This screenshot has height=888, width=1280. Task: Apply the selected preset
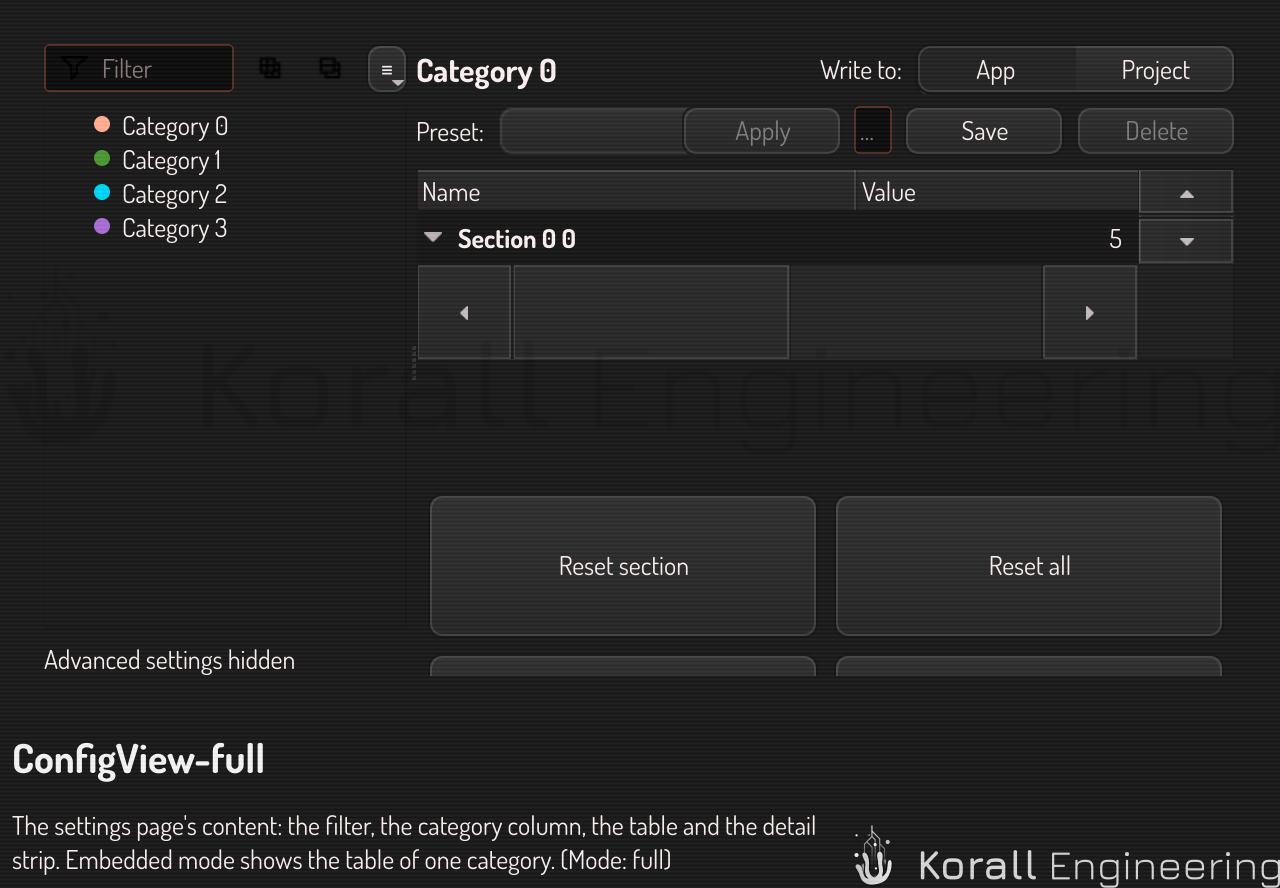click(x=762, y=131)
